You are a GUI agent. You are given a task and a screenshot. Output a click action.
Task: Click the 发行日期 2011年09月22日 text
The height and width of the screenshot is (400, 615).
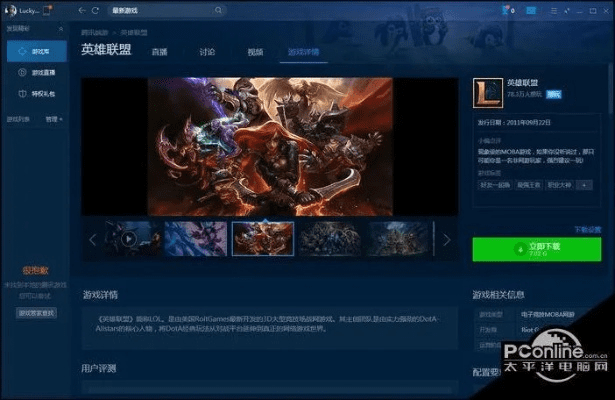coord(514,123)
